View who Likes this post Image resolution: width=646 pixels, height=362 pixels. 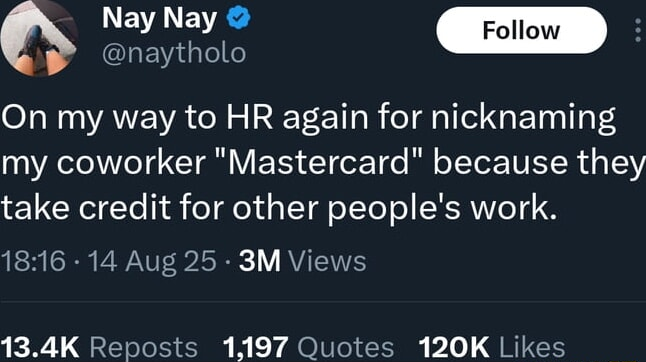point(532,347)
